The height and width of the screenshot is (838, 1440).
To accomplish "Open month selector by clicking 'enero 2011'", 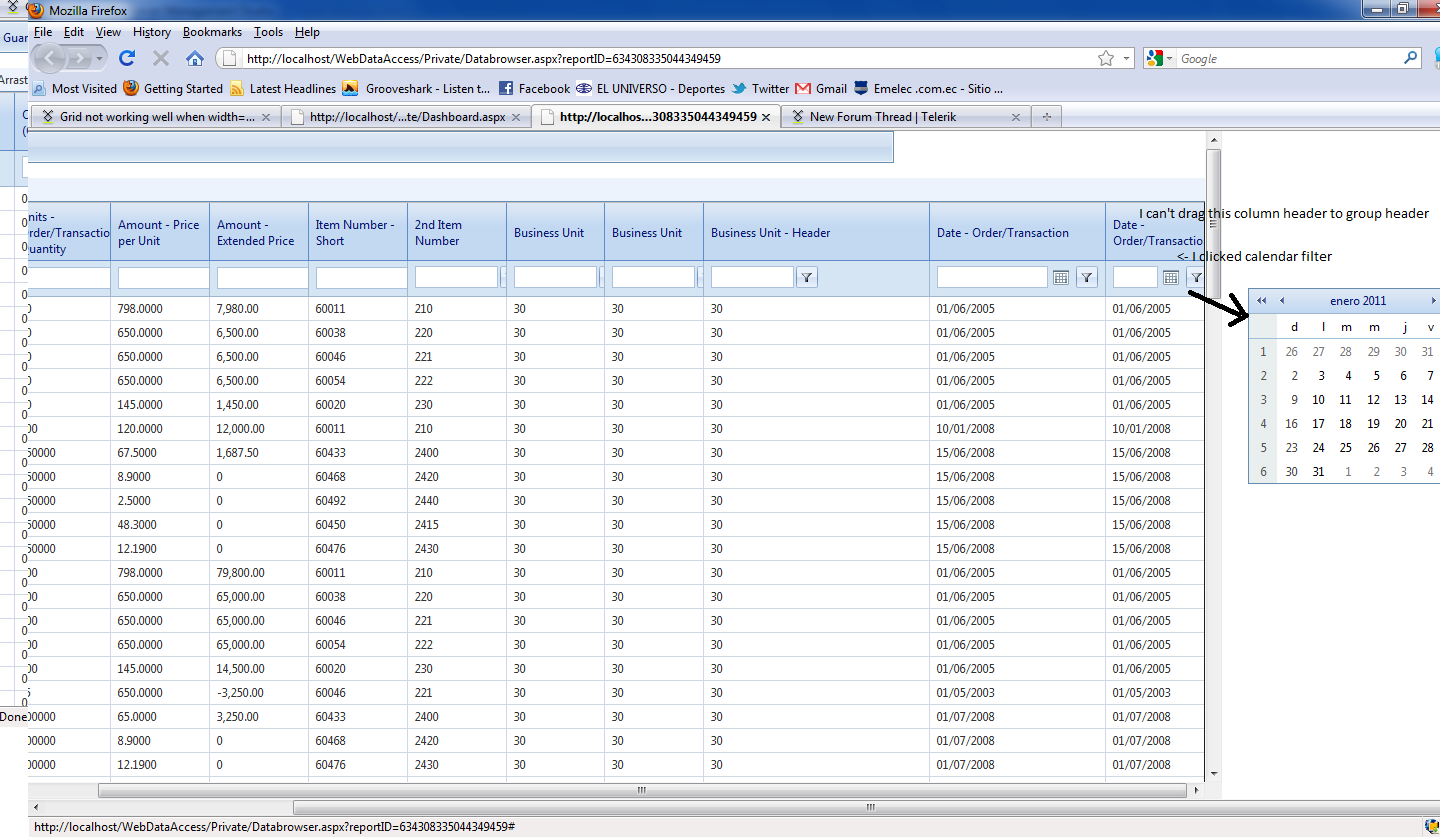I will 1357,301.
